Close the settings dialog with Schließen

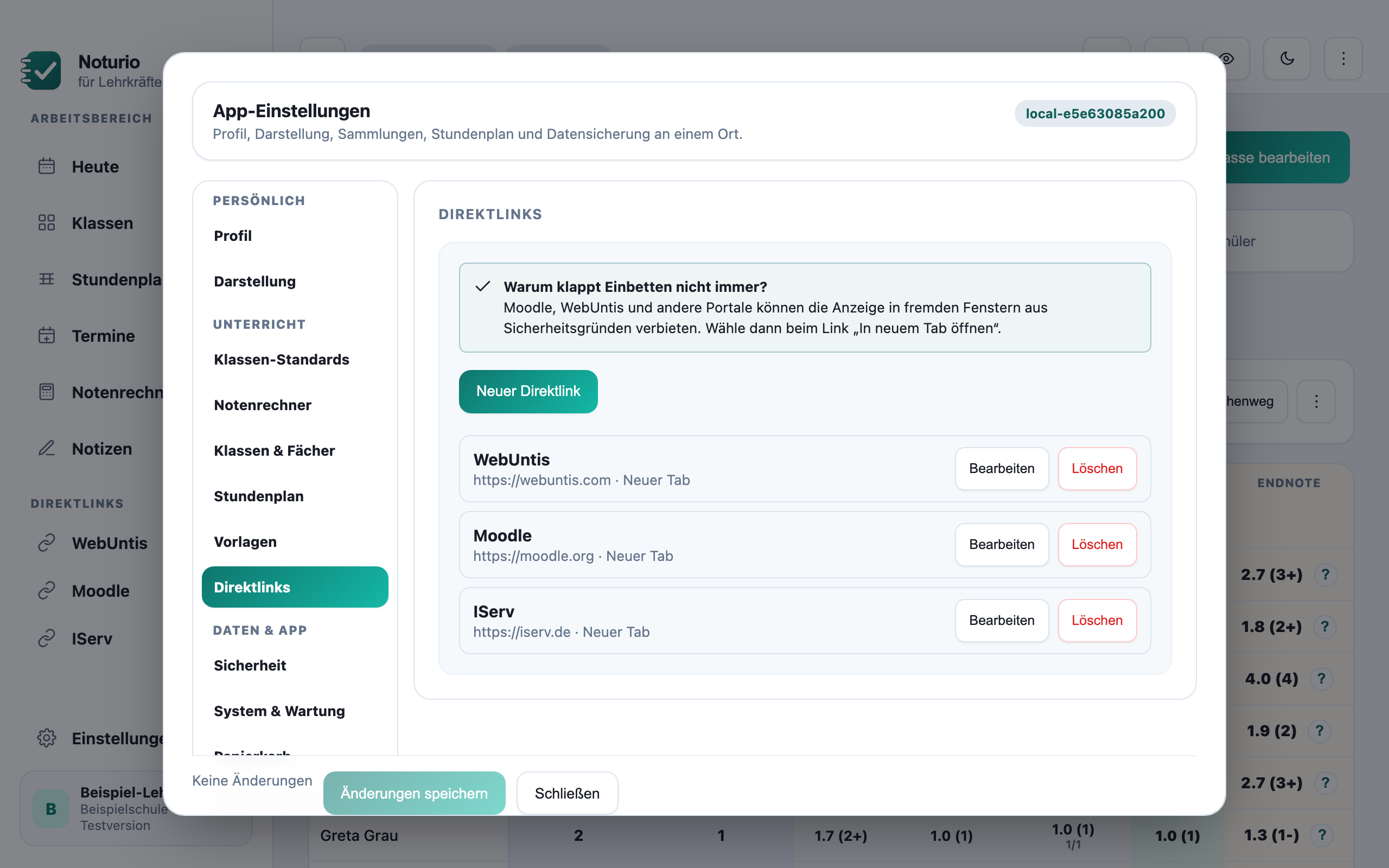[x=567, y=793]
